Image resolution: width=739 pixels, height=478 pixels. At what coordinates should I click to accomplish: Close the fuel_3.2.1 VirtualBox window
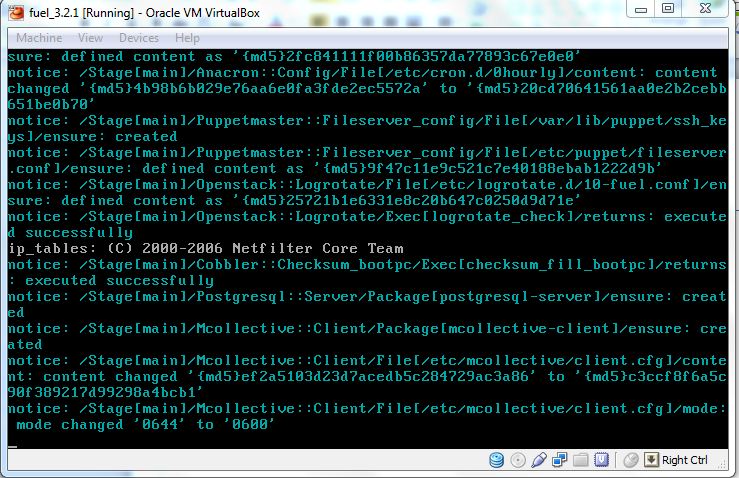(705, 8)
